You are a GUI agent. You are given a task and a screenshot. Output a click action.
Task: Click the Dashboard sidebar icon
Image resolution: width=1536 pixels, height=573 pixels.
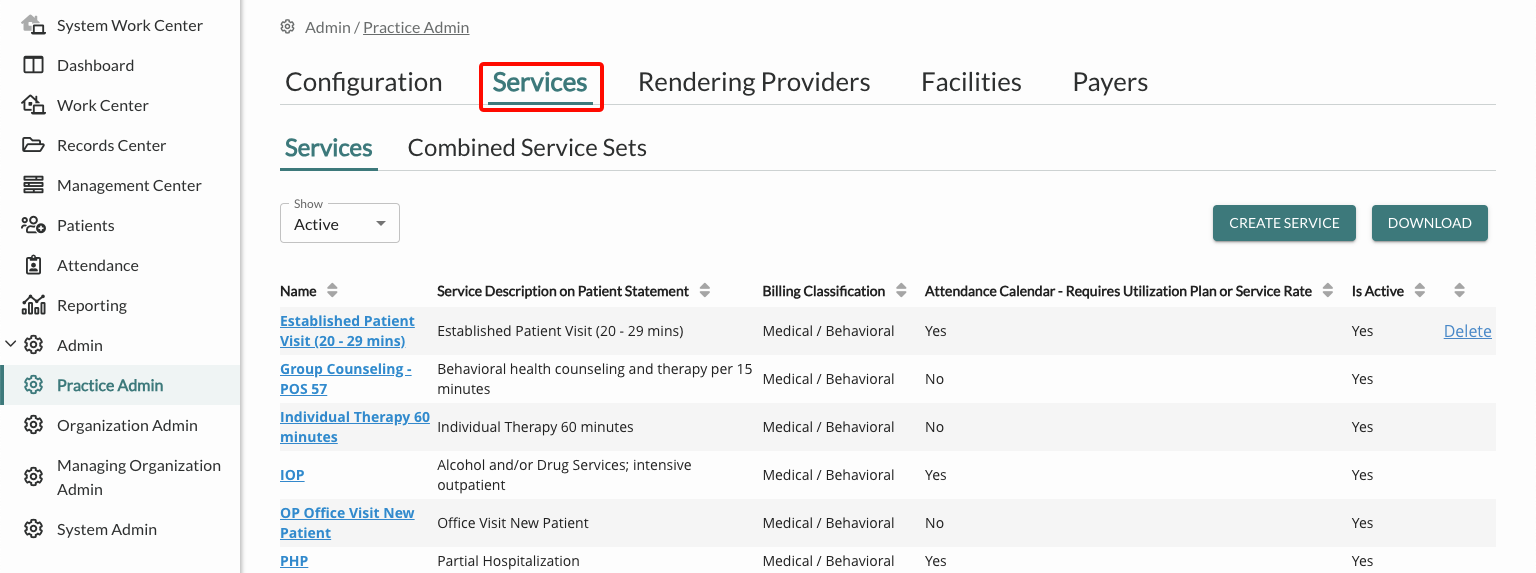pyautogui.click(x=34, y=65)
